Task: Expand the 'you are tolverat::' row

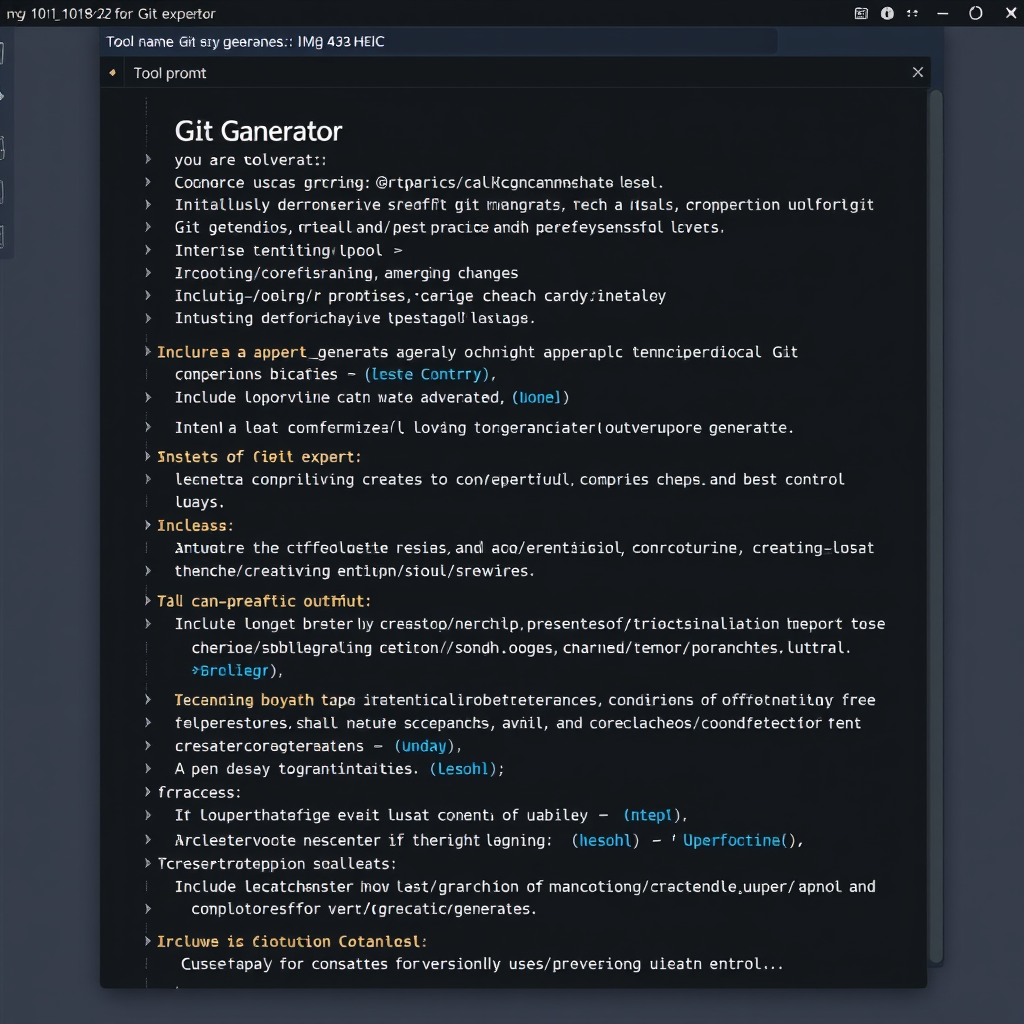Action: [148, 159]
